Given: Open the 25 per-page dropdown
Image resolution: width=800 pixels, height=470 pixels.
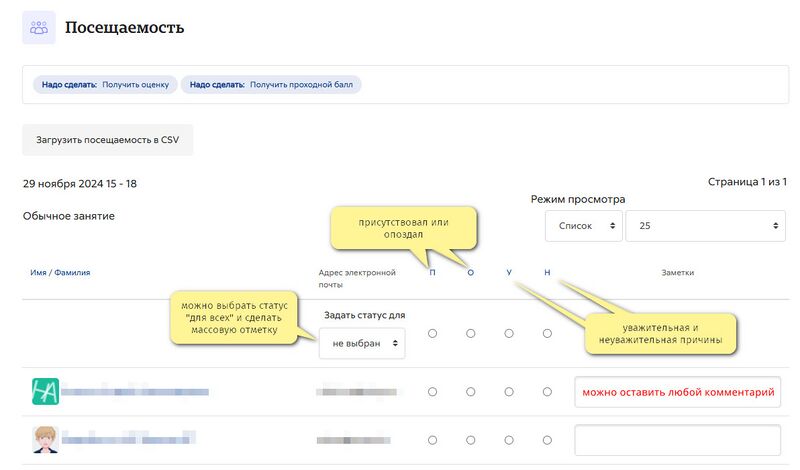Looking at the screenshot, I should coord(706,226).
